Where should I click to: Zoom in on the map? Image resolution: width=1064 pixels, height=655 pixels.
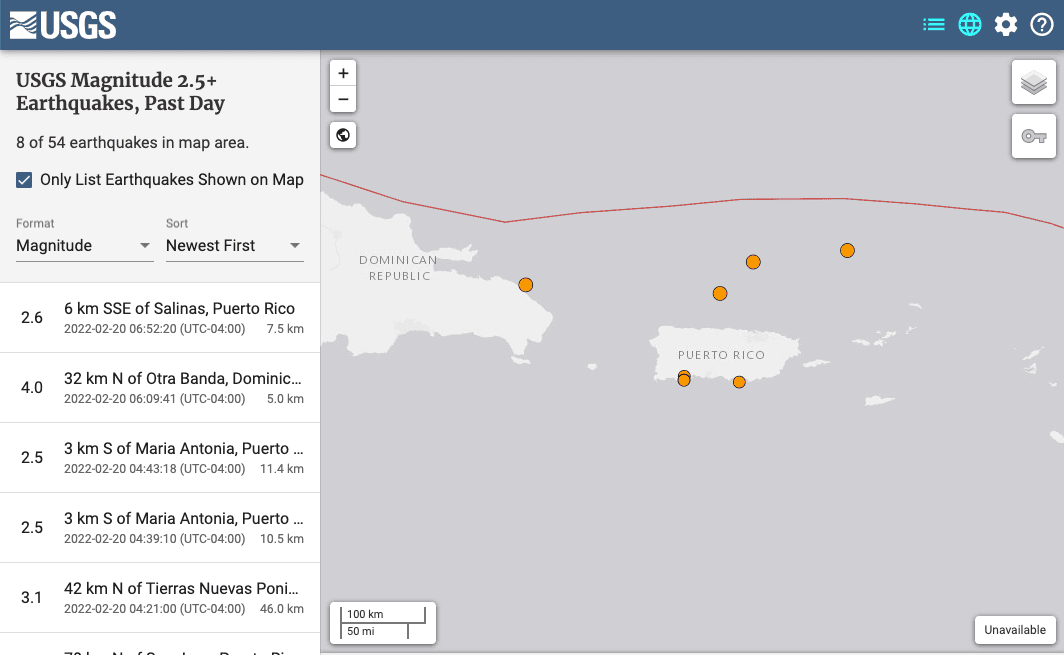(343, 73)
